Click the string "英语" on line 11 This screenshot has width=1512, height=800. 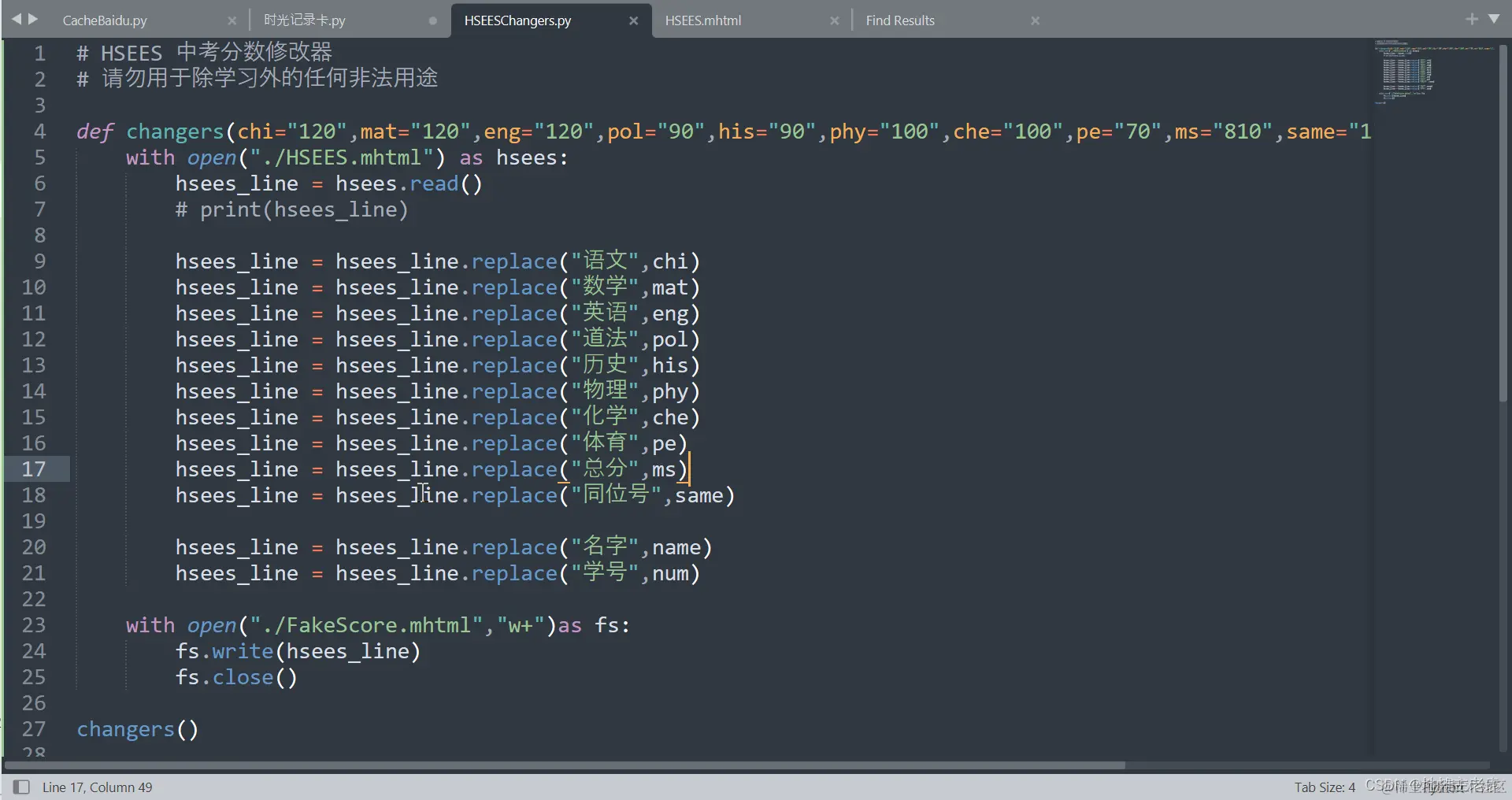point(605,313)
